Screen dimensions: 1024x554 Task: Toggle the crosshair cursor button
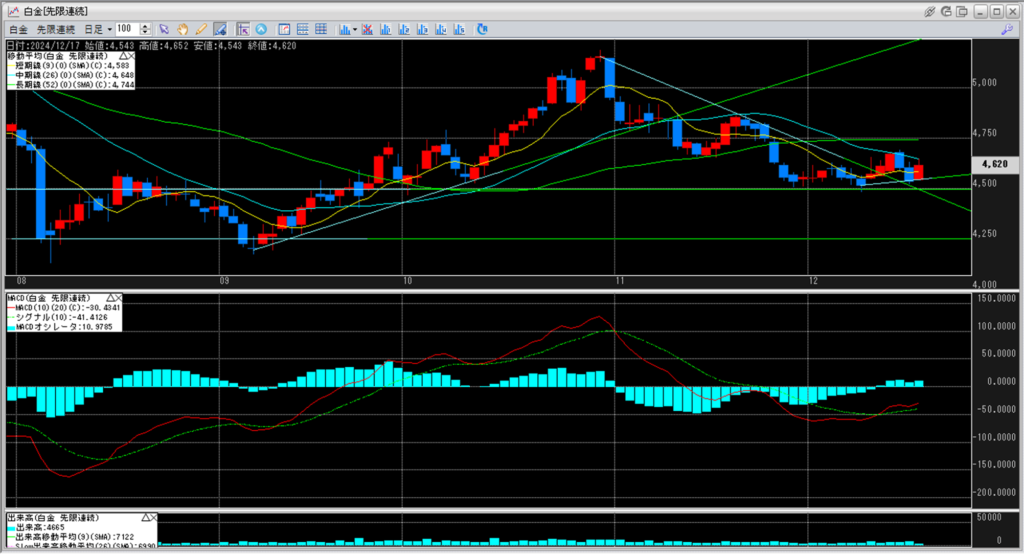(243, 30)
